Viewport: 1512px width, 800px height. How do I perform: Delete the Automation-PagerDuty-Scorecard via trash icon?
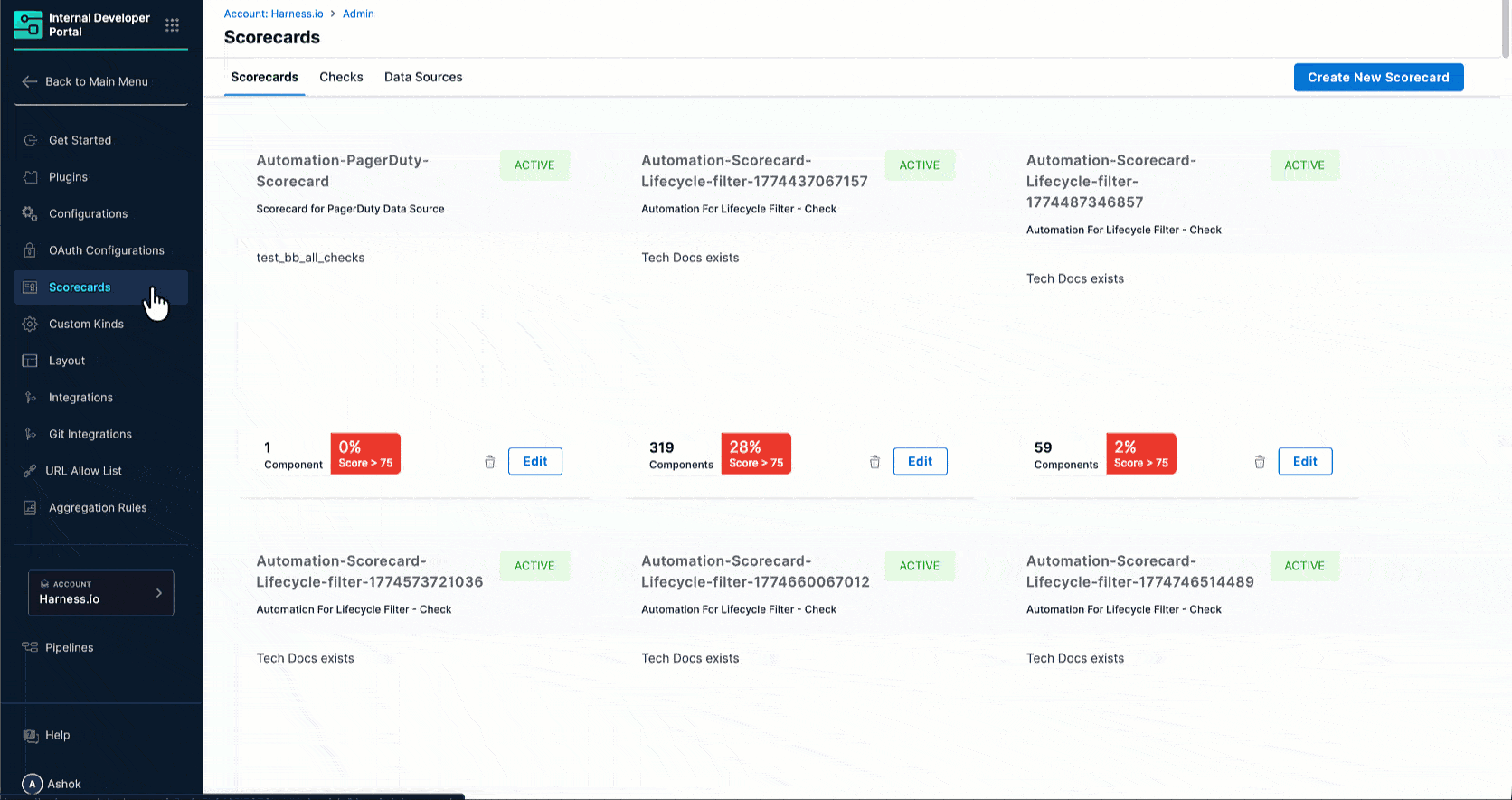(489, 462)
